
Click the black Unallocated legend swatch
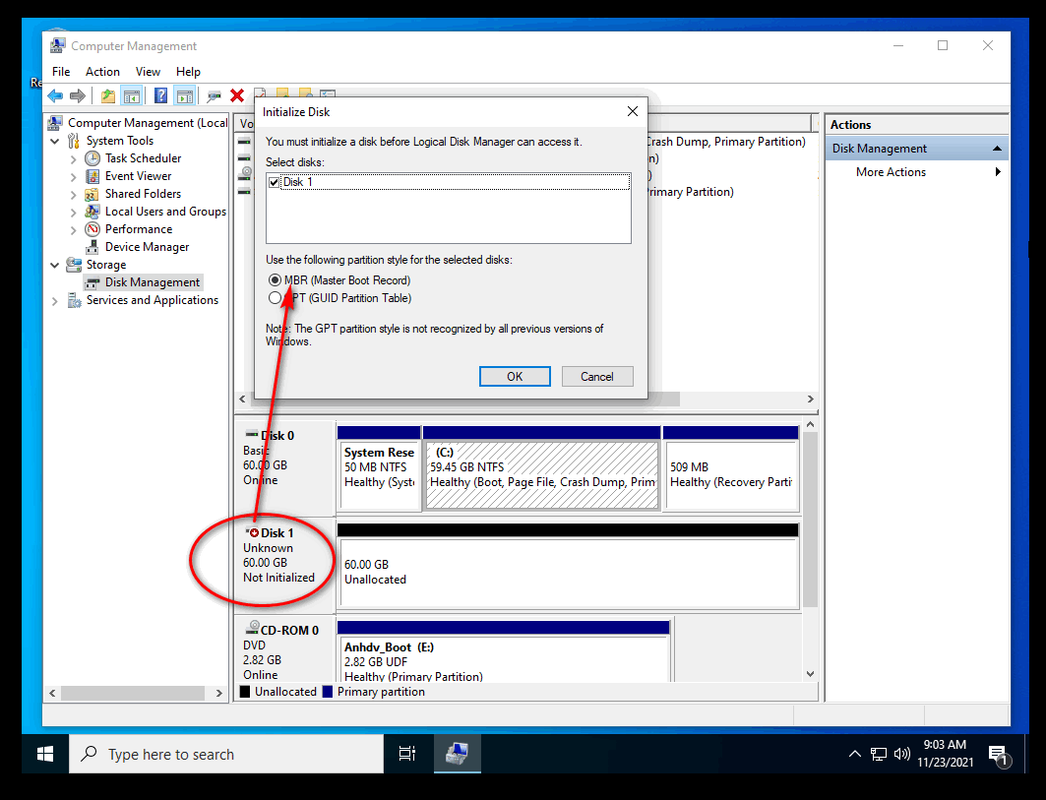click(x=245, y=692)
